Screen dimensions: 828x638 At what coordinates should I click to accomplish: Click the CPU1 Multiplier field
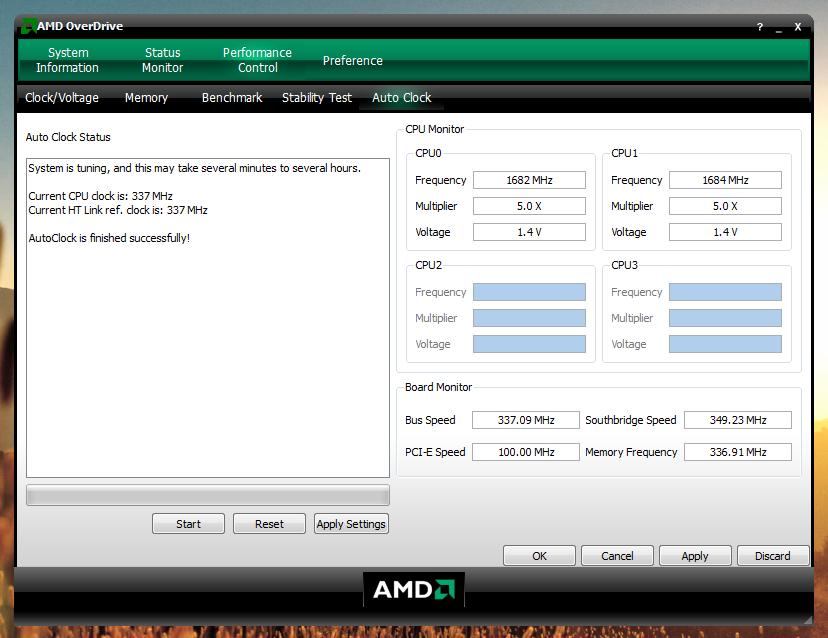(725, 206)
